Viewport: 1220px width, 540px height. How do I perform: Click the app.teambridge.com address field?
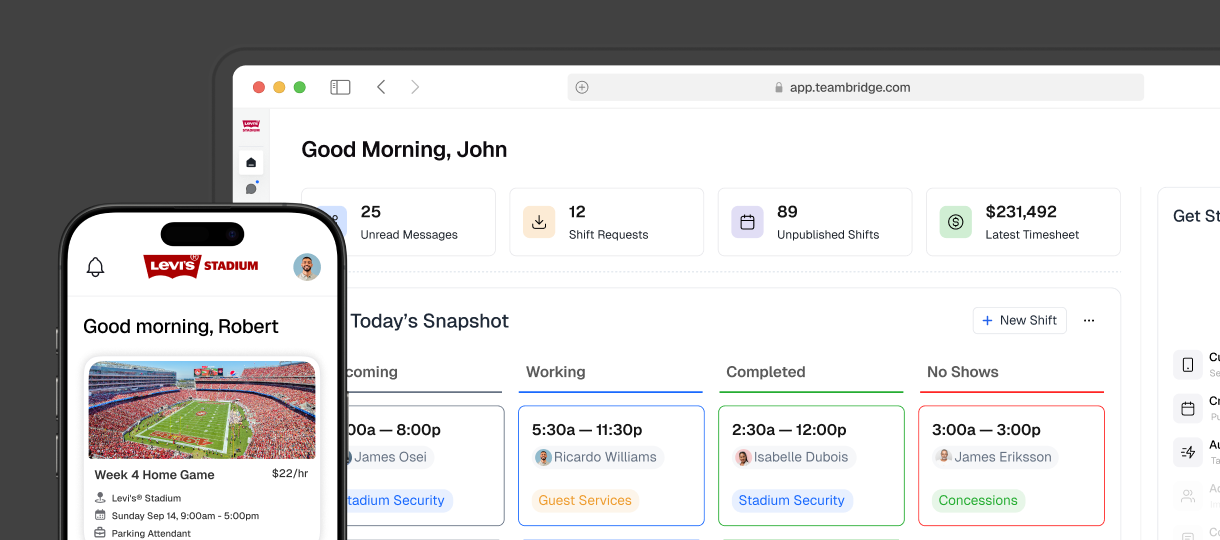pyautogui.click(x=855, y=87)
